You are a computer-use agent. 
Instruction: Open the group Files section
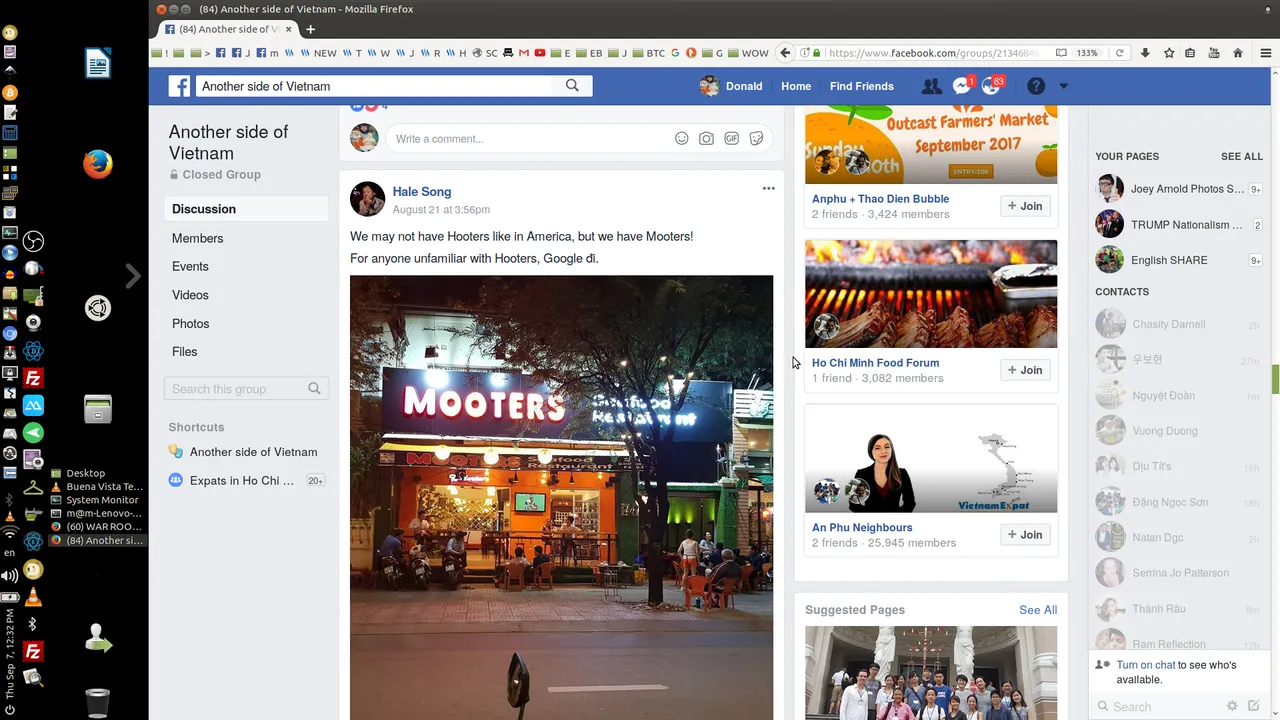coord(184,351)
